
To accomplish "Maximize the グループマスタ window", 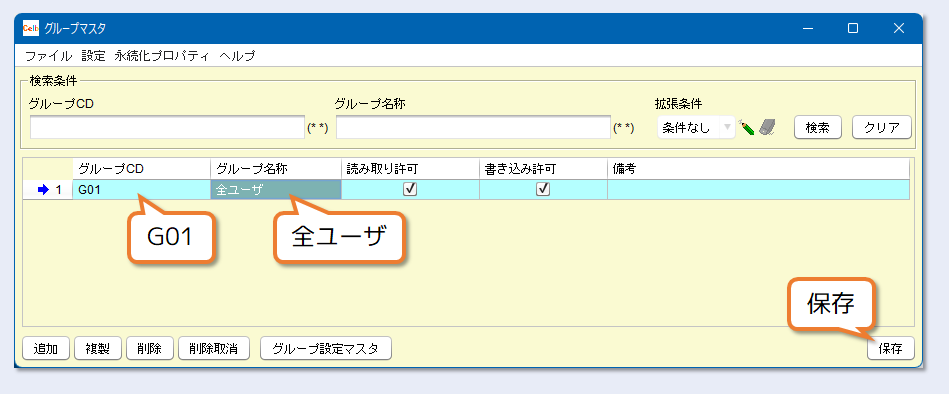I will tap(853, 28).
